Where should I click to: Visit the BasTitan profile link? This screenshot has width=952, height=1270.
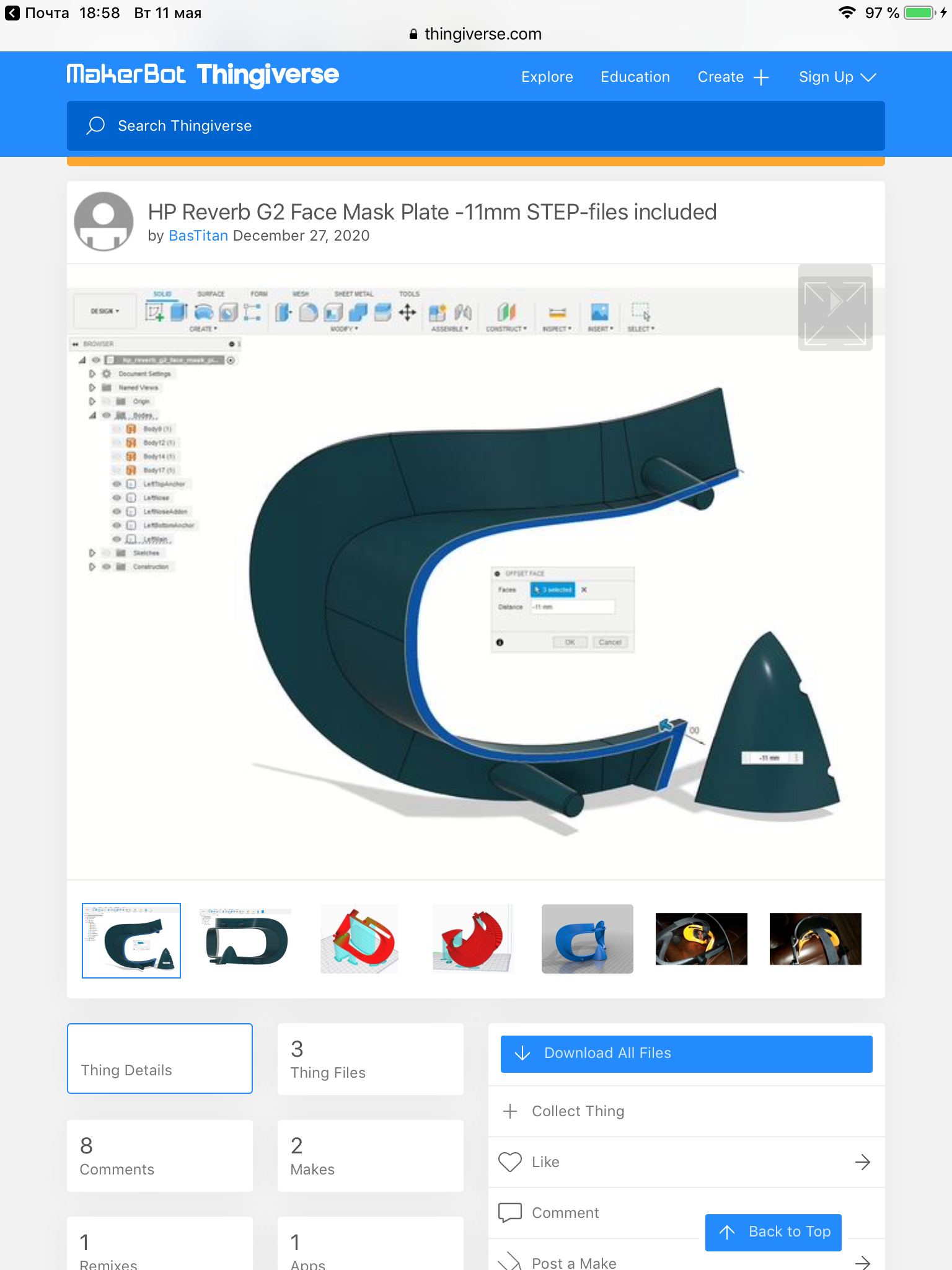[198, 236]
